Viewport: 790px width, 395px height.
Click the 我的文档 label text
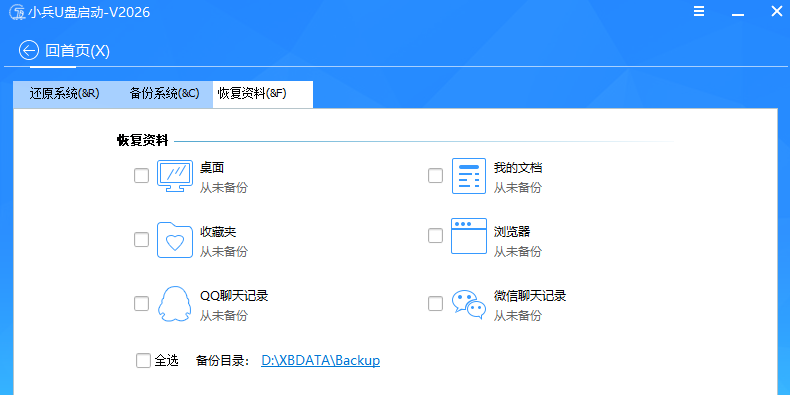coord(518,168)
